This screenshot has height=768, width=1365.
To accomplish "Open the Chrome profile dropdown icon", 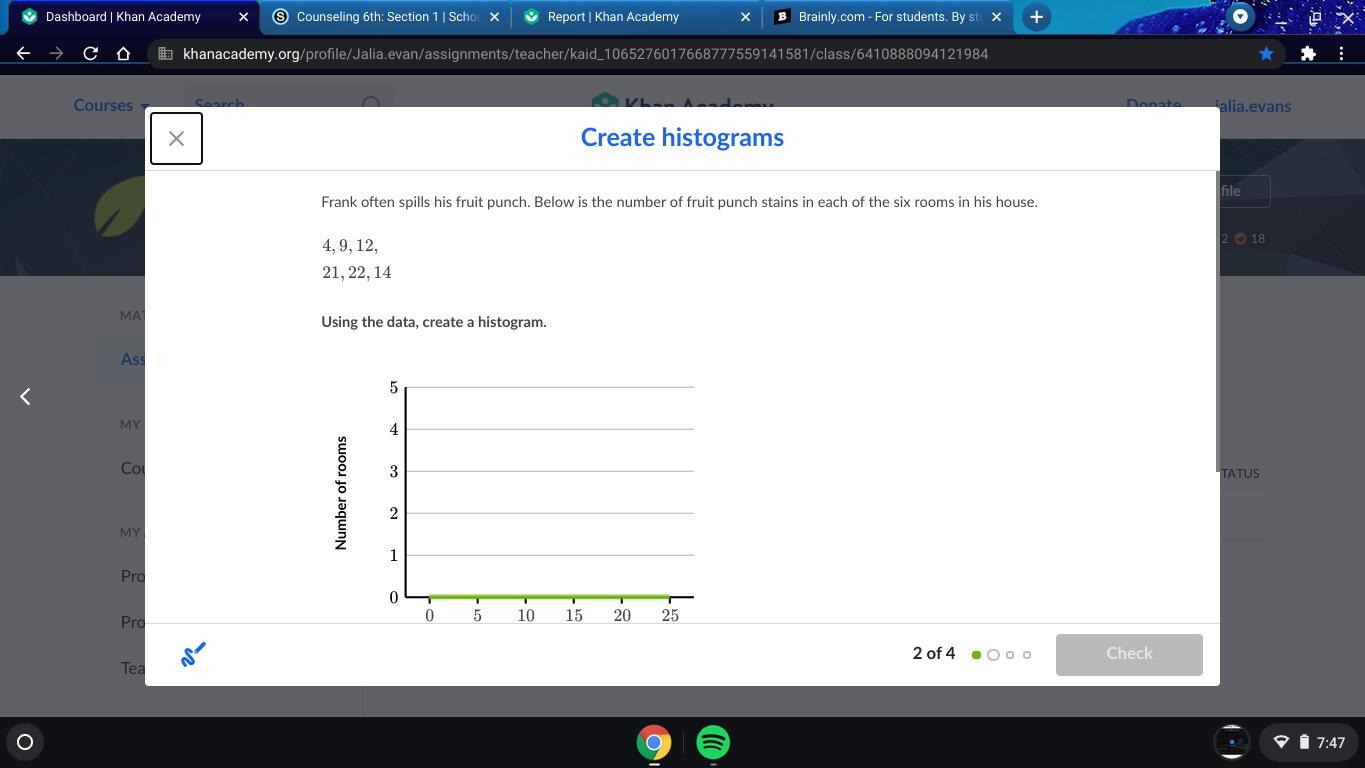I will point(1240,17).
